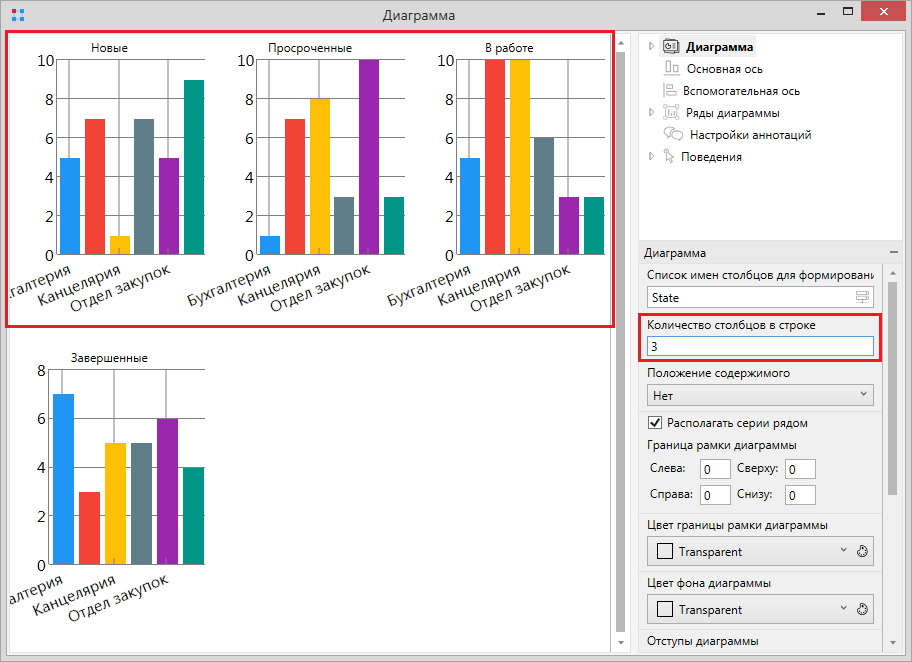Uncheck Располагать серии рядом checkbox
This screenshot has width=912, height=662.
click(656, 423)
